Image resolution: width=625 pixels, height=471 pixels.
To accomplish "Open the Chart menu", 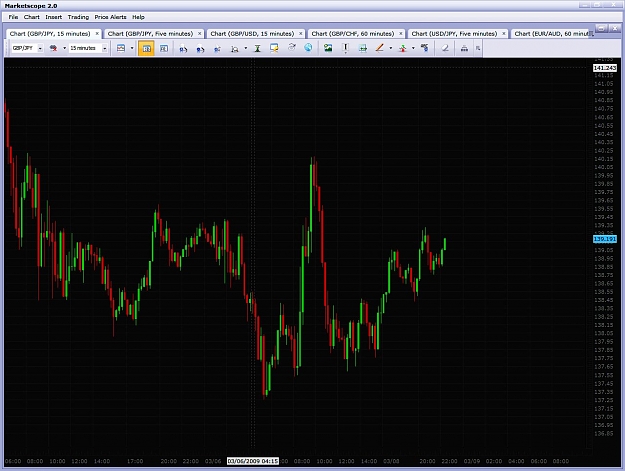I will pos(31,17).
